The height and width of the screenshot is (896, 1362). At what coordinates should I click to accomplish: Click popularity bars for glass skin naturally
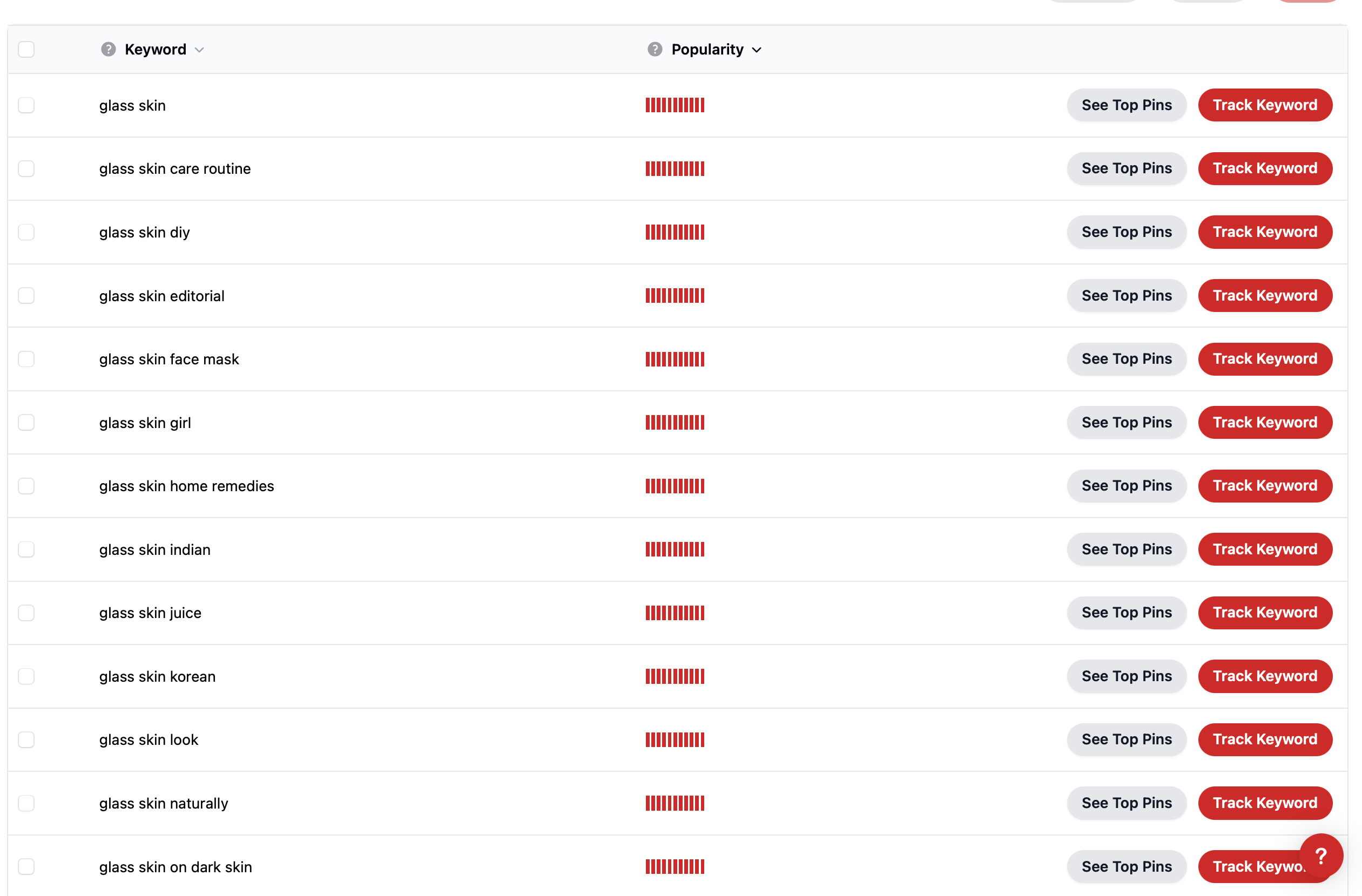[675, 803]
